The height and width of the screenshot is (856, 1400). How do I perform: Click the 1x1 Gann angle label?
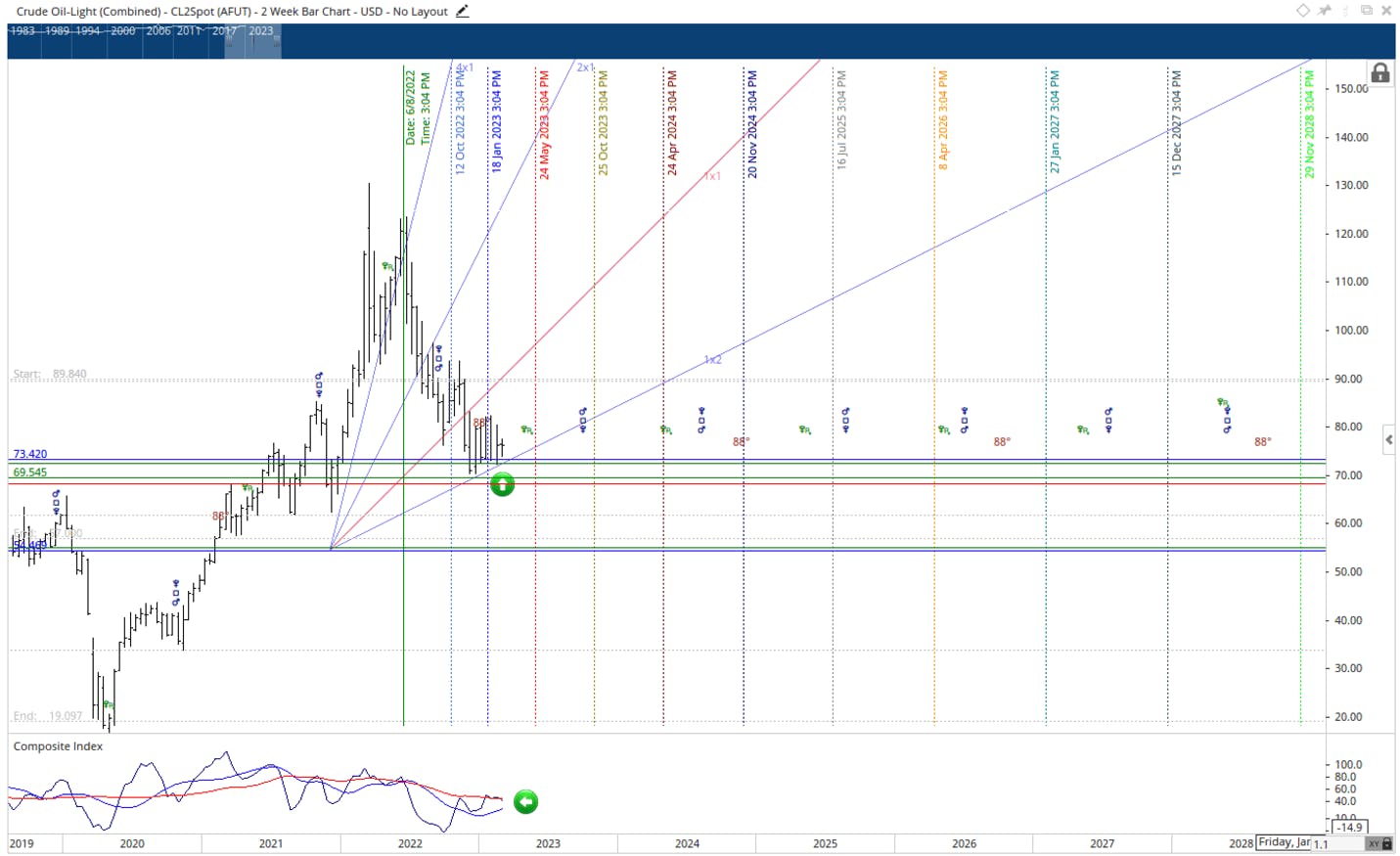712,176
